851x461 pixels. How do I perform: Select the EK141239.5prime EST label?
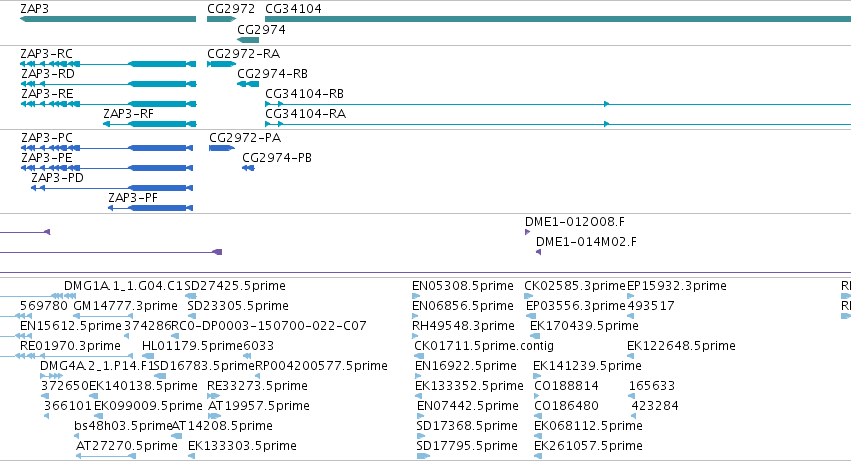click(587, 367)
